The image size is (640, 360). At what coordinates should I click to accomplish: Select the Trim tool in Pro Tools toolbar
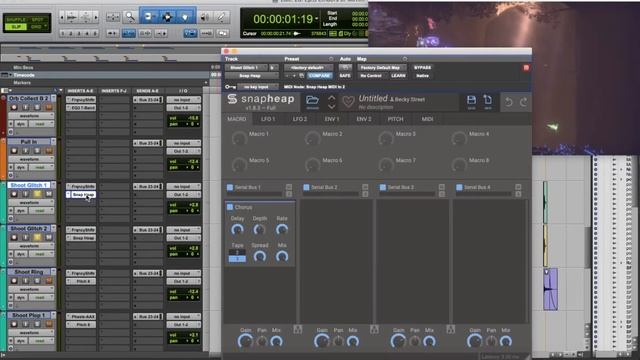(x=149, y=17)
